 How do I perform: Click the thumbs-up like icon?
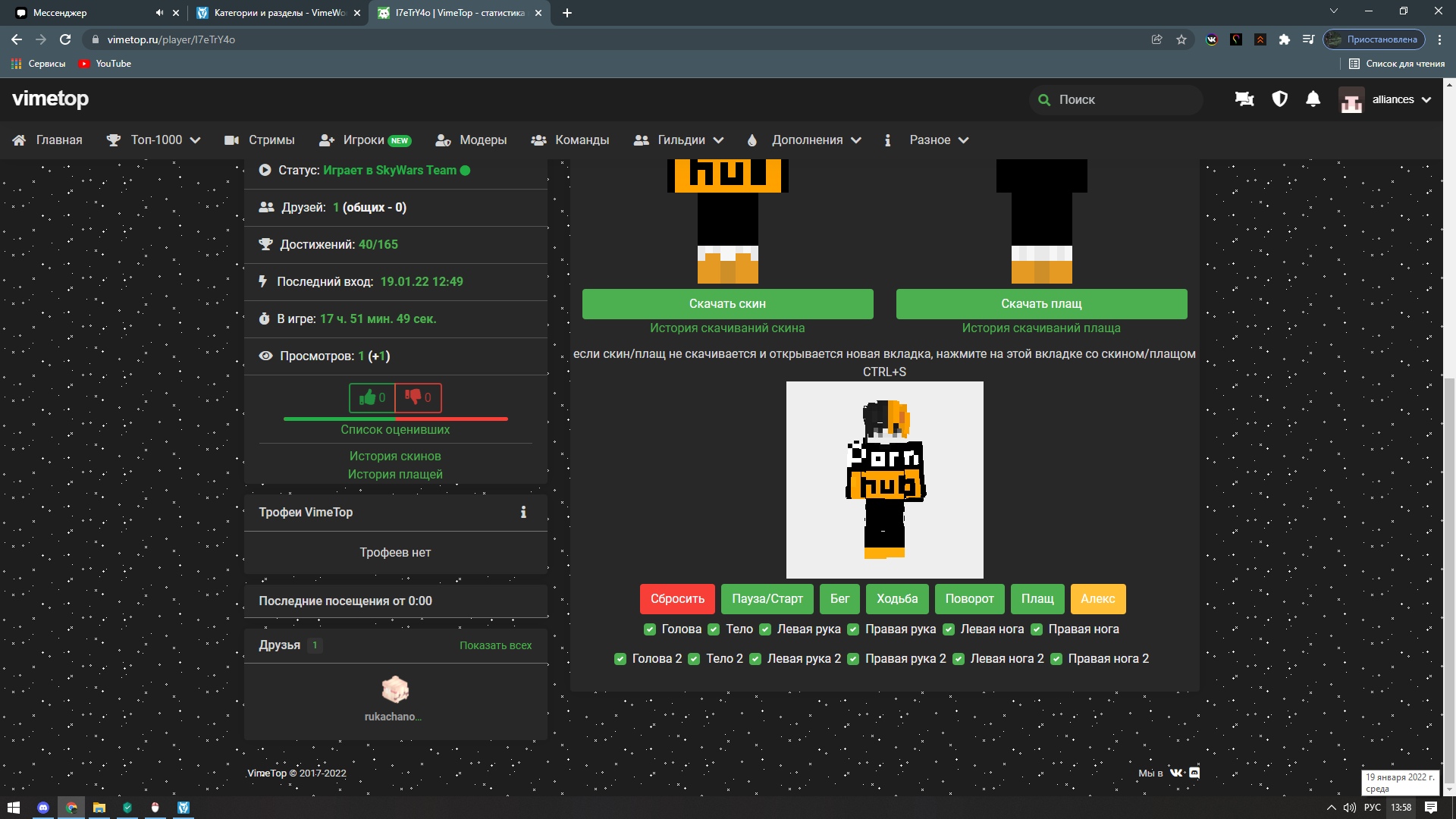click(369, 397)
